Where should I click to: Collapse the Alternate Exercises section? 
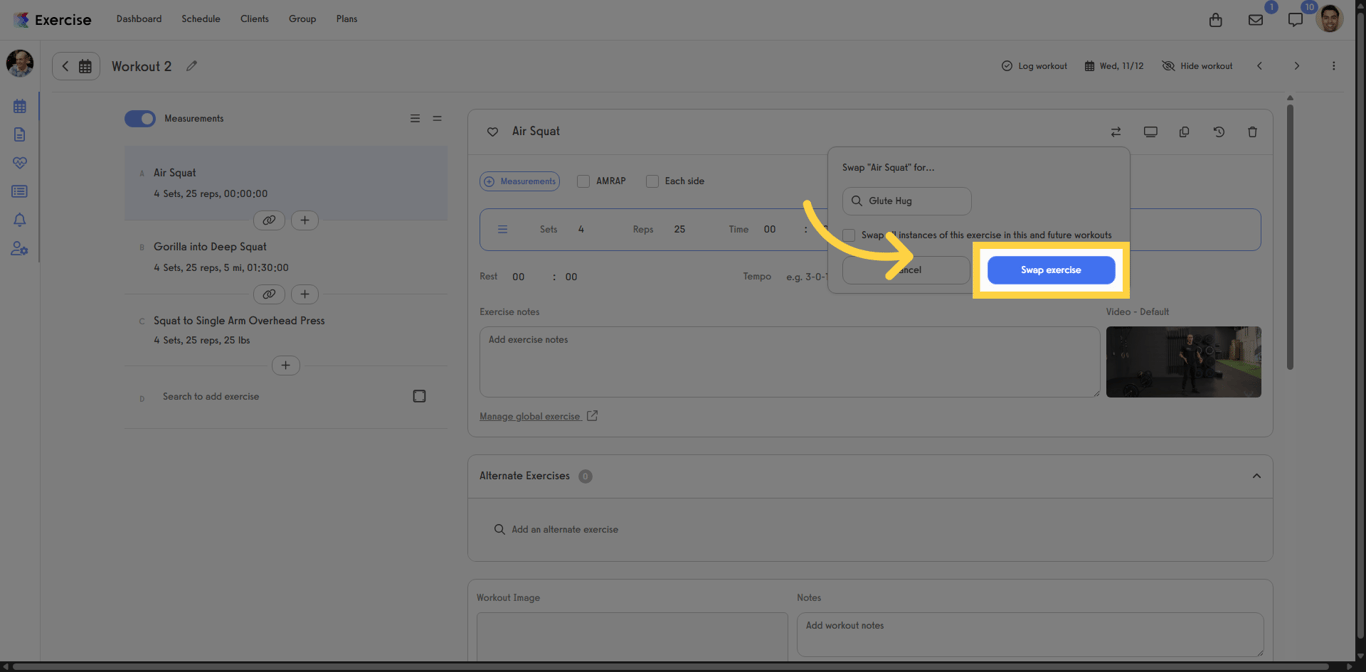pyautogui.click(x=1256, y=476)
